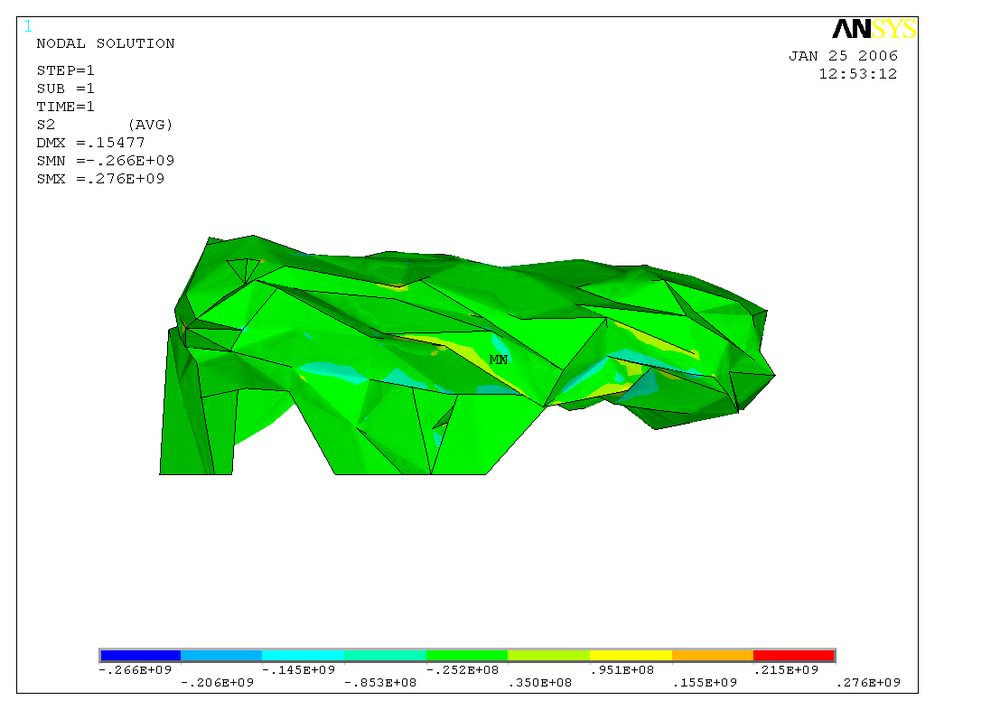Click the cyan legend color band
The height and width of the screenshot is (710, 1000).
[303, 656]
